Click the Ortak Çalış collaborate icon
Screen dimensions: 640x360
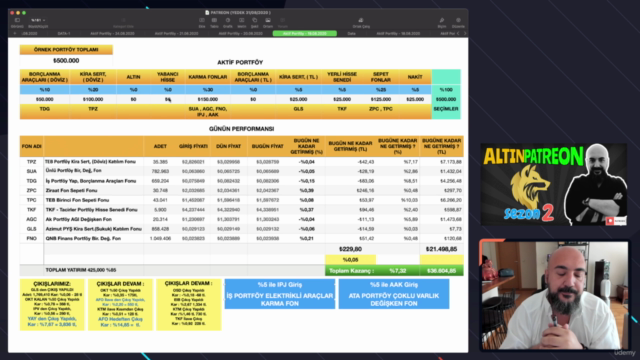(361, 20)
